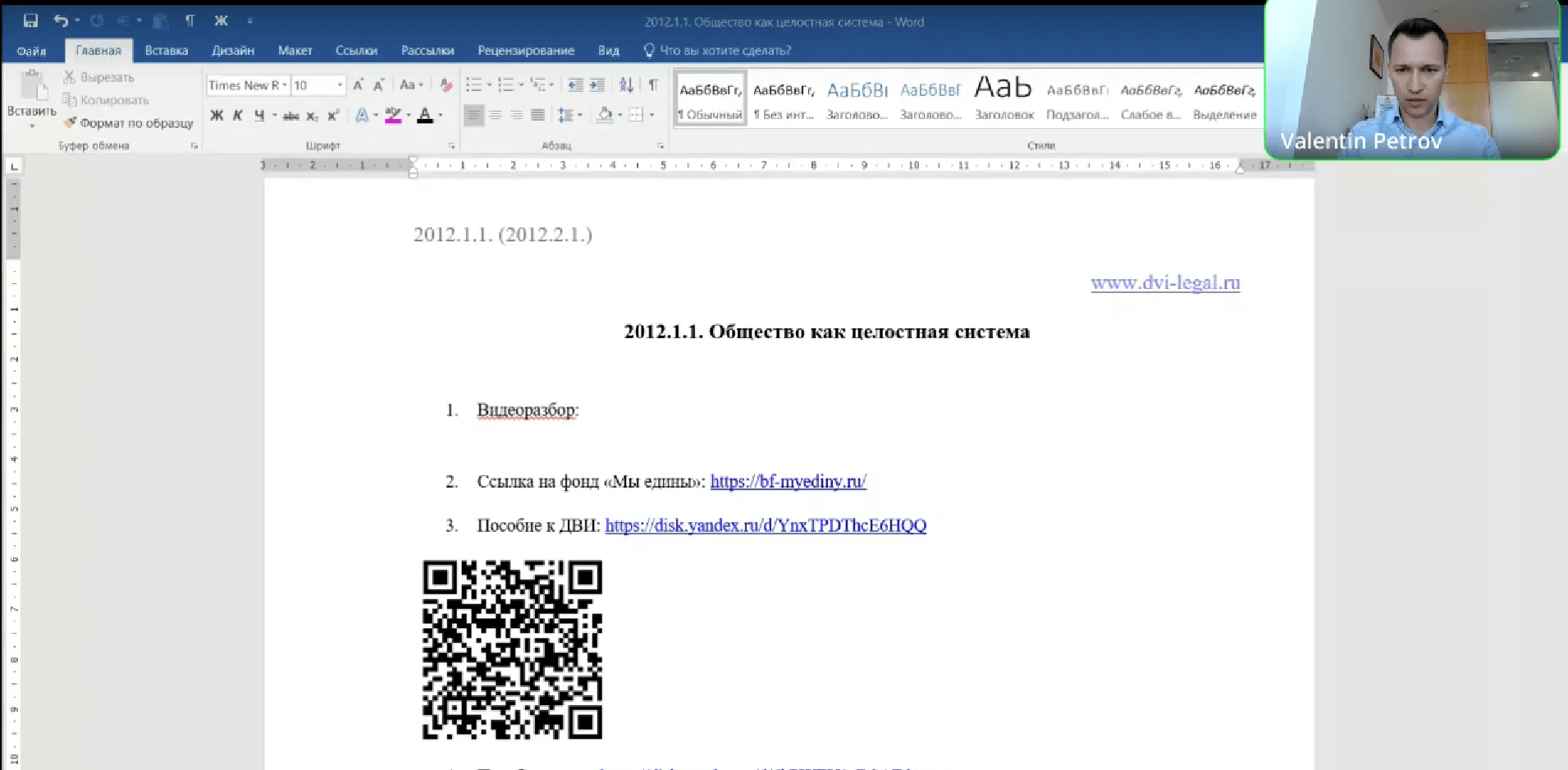The width and height of the screenshot is (1568, 770).
Task: Open the Абзац paragraph dialog launcher
Action: point(661,146)
